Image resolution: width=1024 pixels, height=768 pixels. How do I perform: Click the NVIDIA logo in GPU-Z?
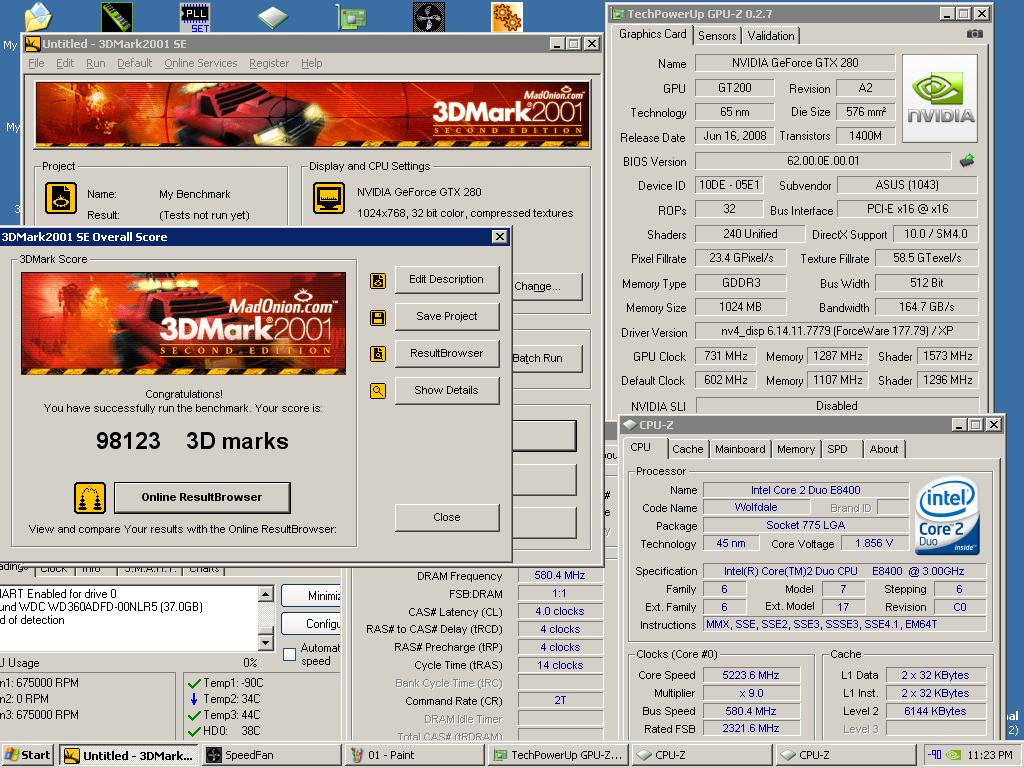pyautogui.click(x=940, y=99)
